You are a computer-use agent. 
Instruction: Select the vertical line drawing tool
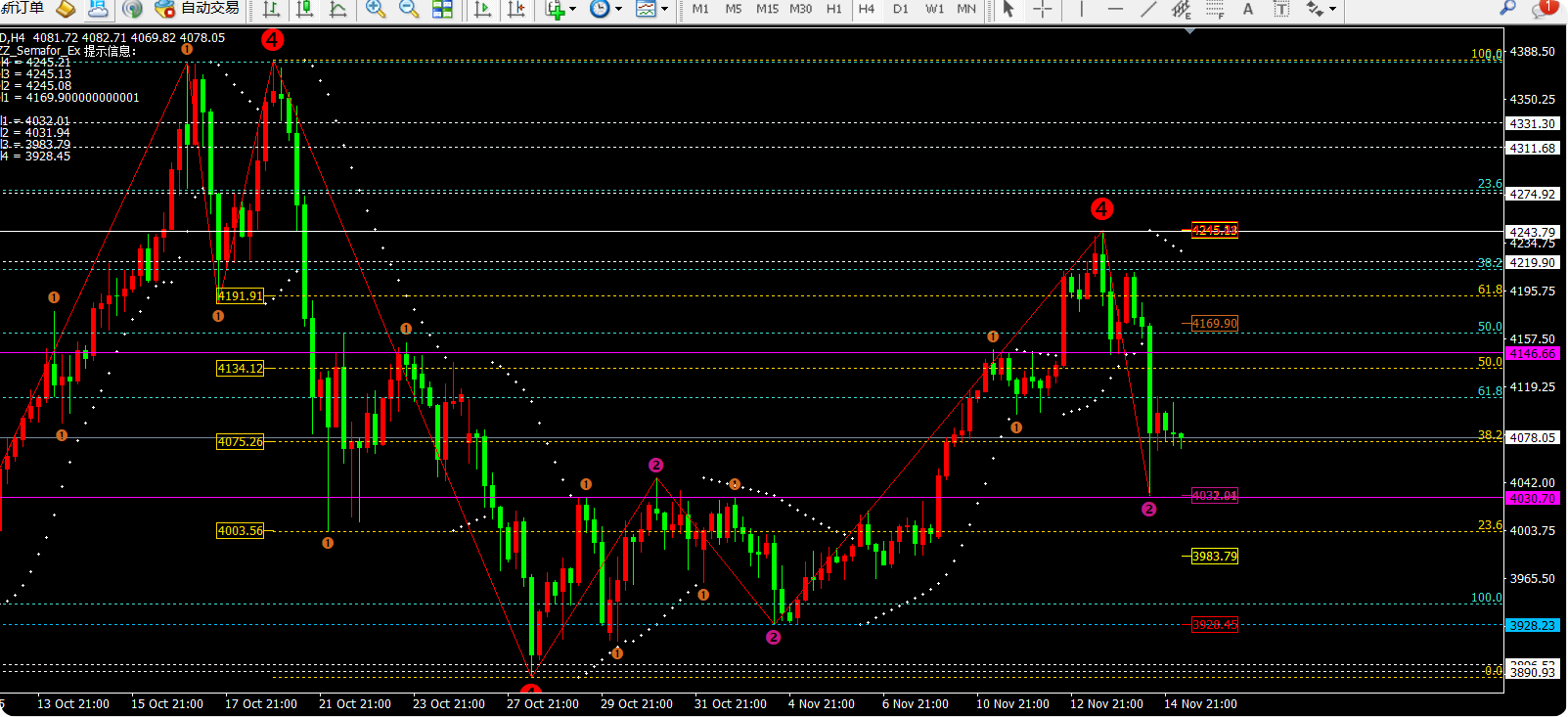[1081, 9]
